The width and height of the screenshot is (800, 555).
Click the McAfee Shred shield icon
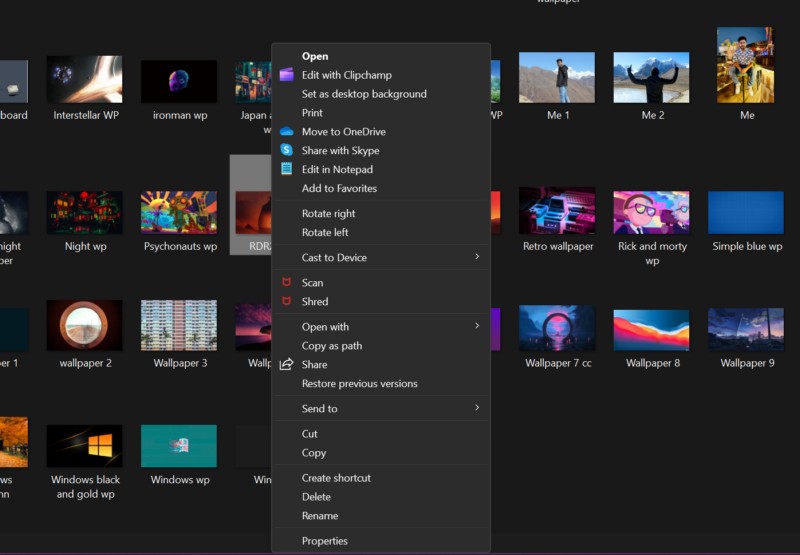point(287,302)
